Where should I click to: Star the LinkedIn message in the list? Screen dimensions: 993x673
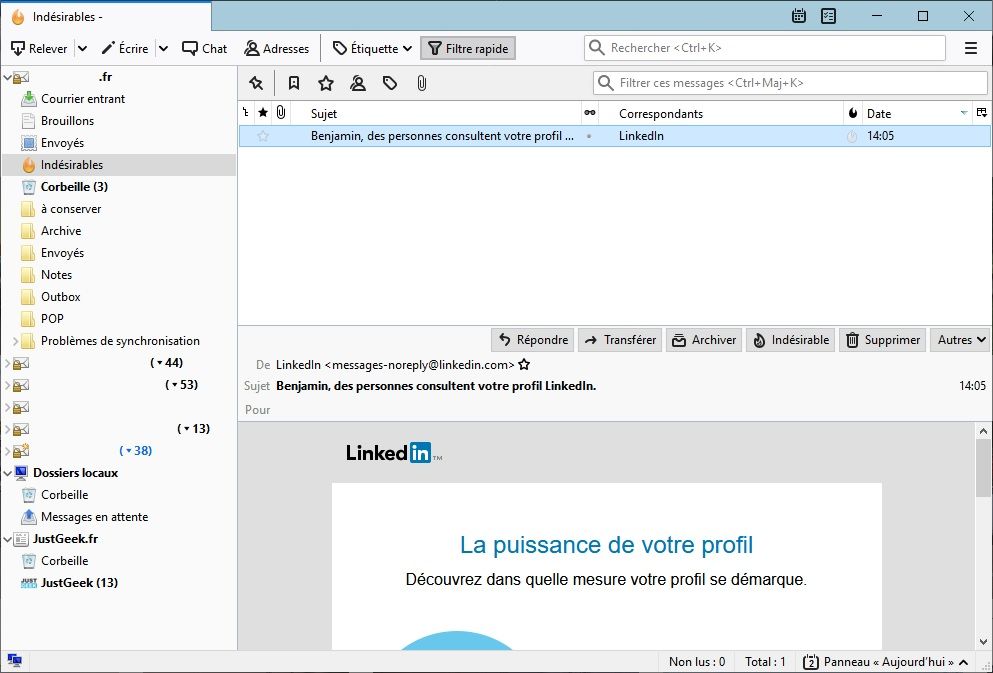pos(263,135)
